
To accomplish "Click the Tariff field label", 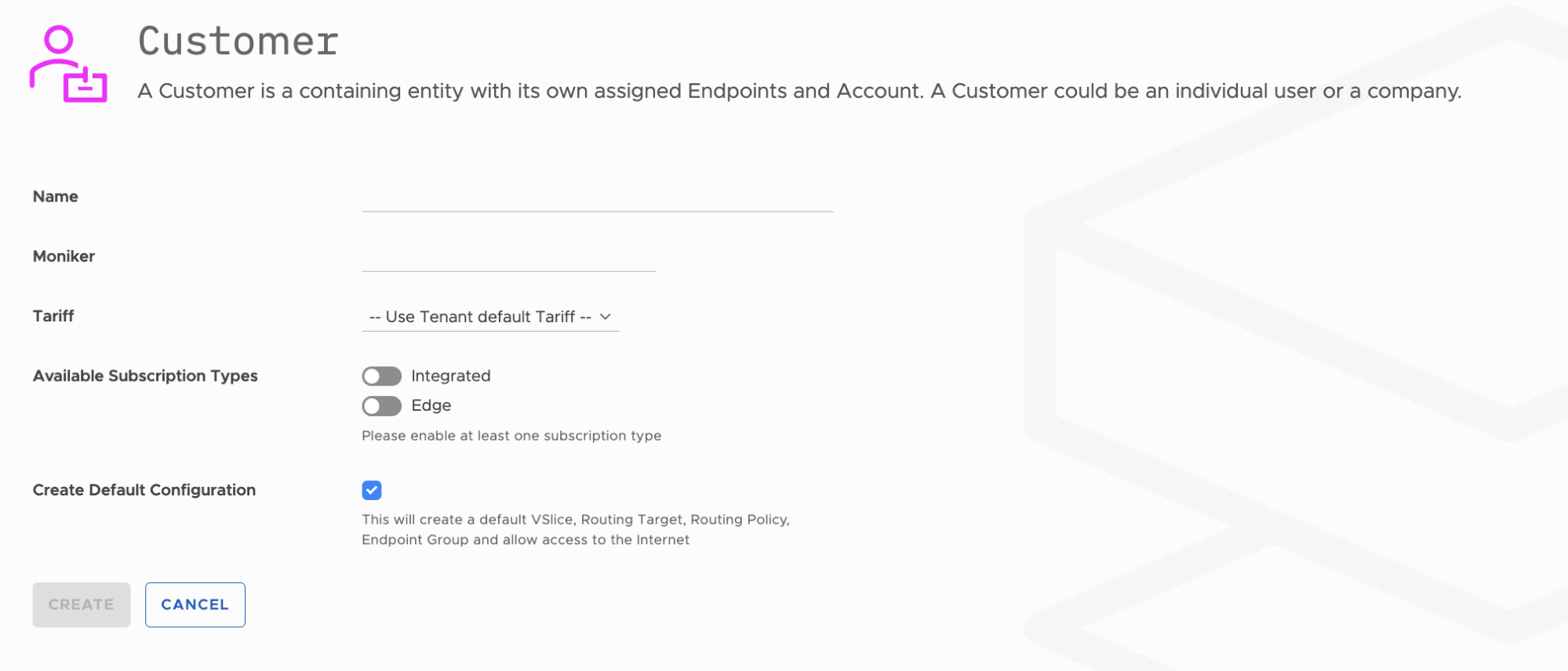I will pos(53,316).
